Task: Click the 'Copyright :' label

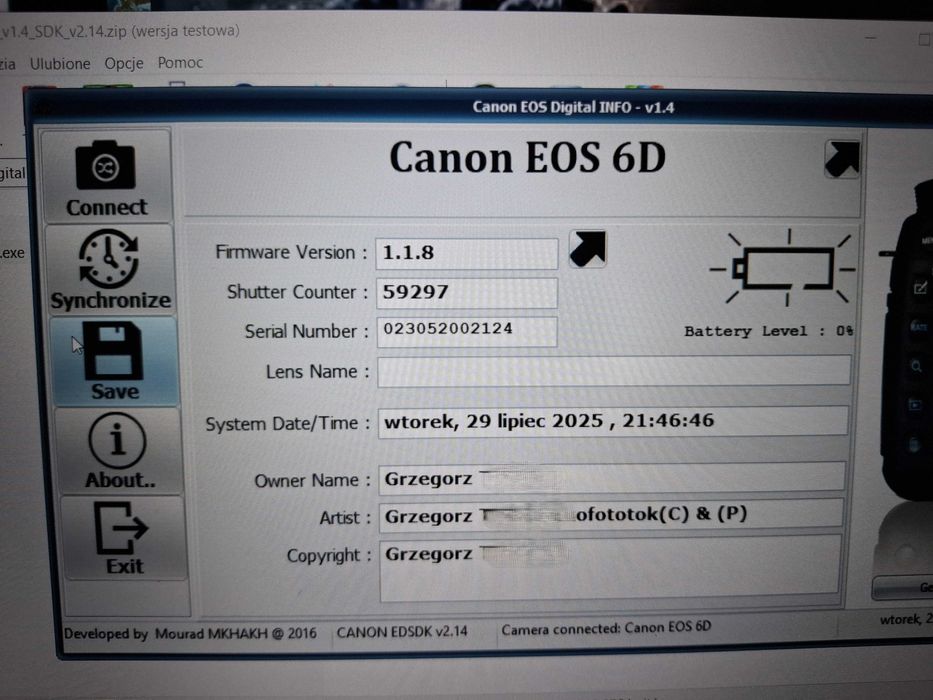Action: [328, 555]
